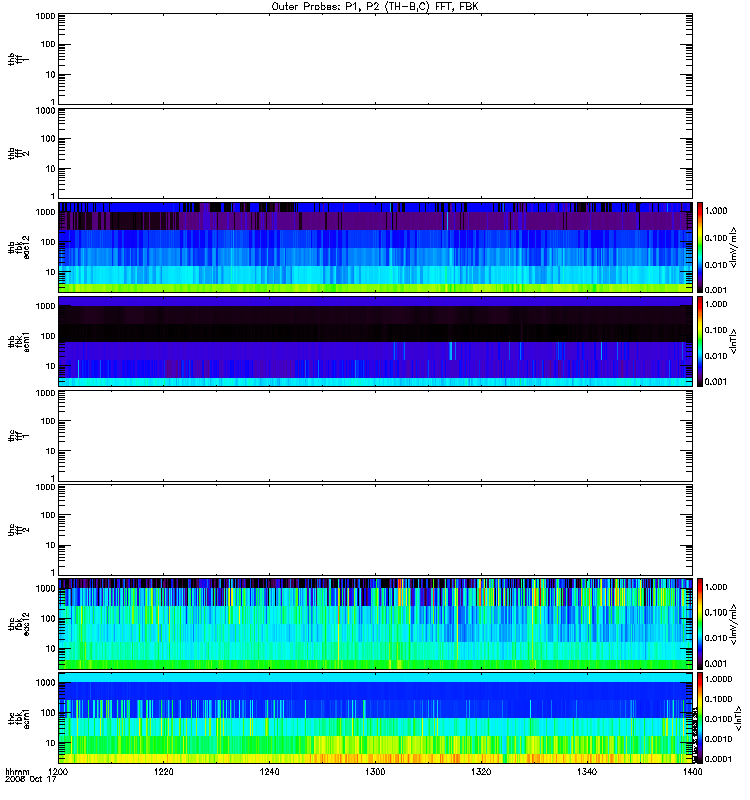This screenshot has height=800, width=750.
Task: Click the thb fbk edc12 spectrogram panel
Action: point(375,247)
